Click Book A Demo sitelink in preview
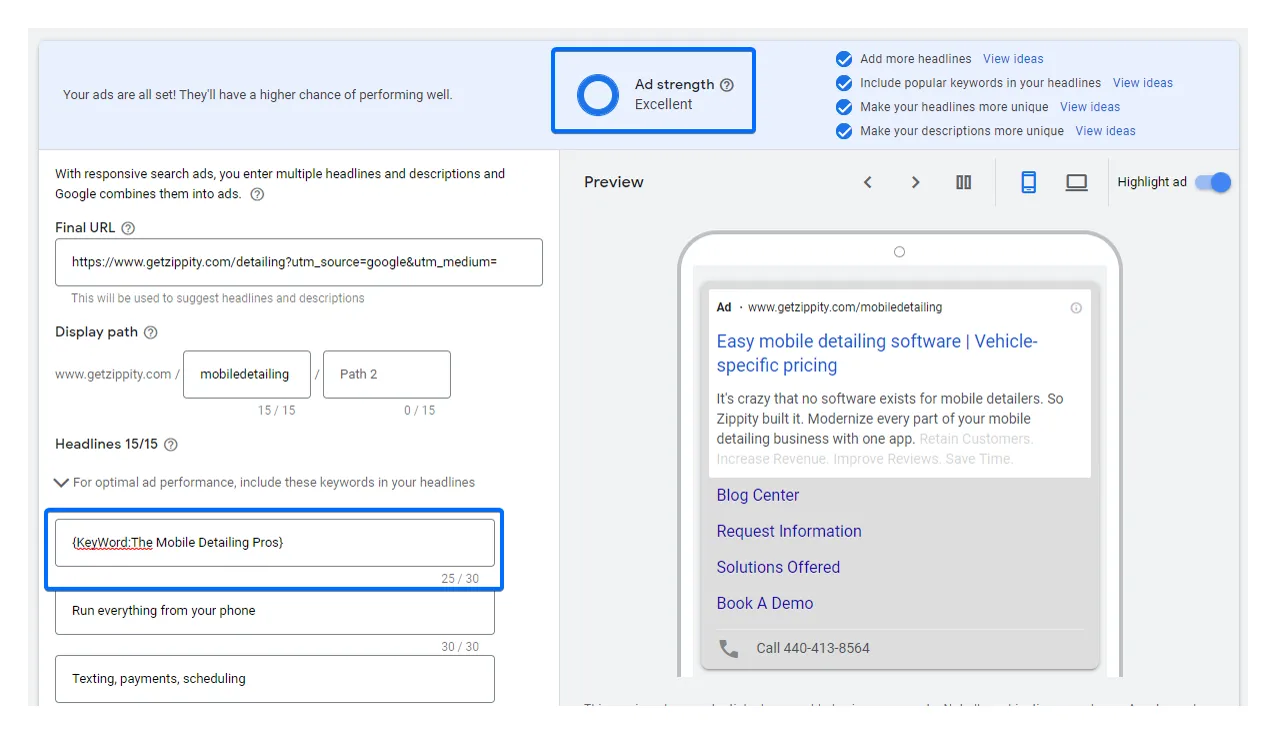This screenshot has width=1276, height=734. pos(765,603)
